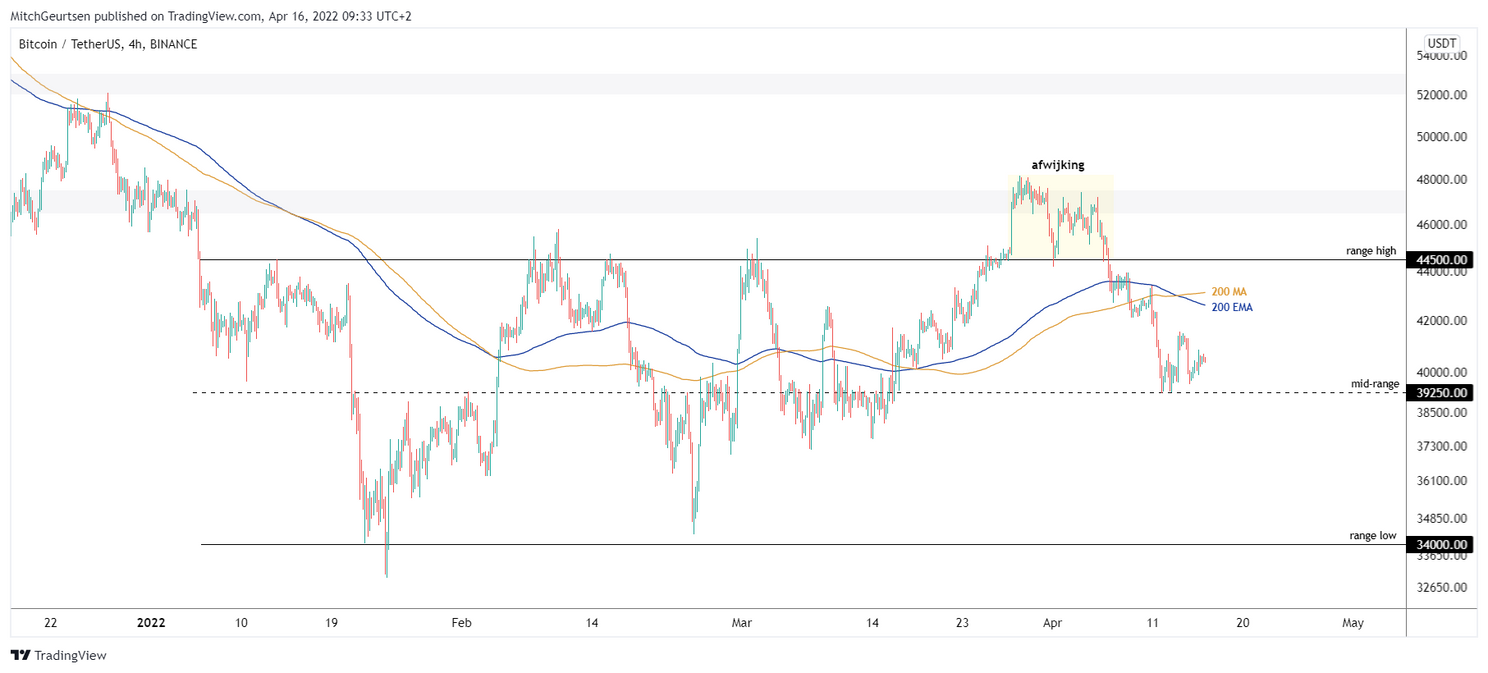Click the 40000.00 price axis value

pyautogui.click(x=1444, y=372)
